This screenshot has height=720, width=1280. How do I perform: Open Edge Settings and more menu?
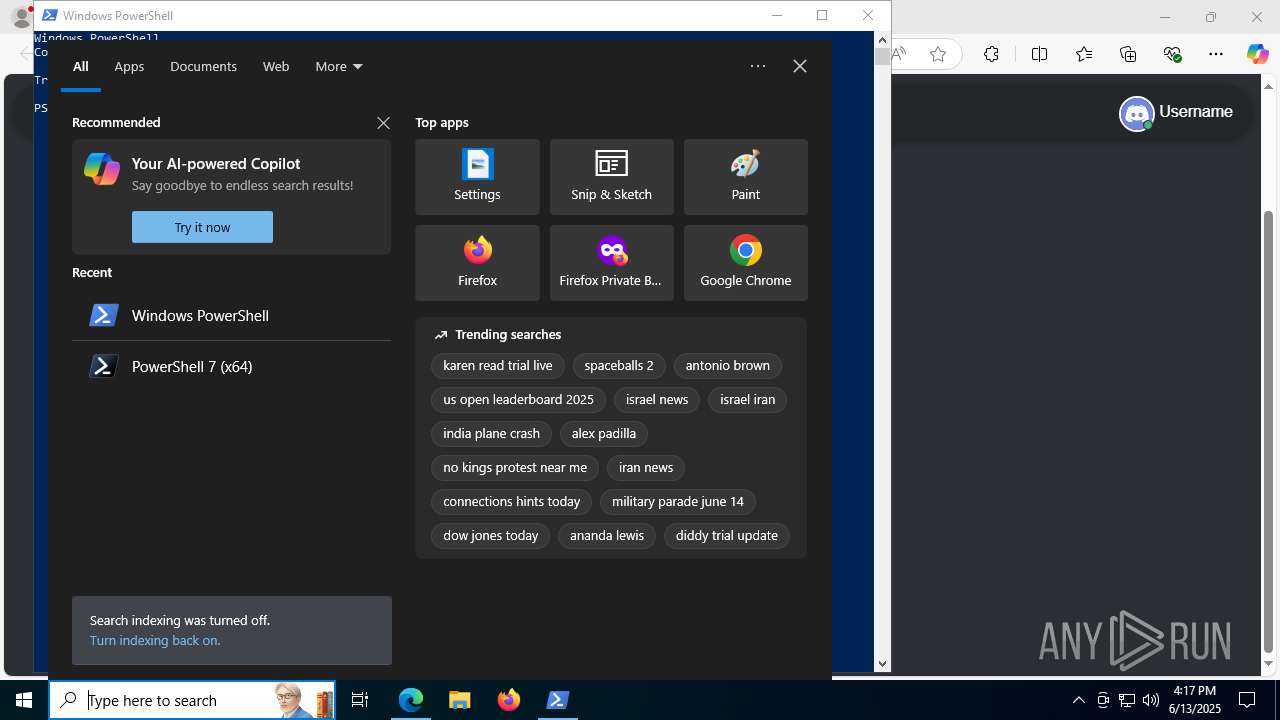(1216, 55)
